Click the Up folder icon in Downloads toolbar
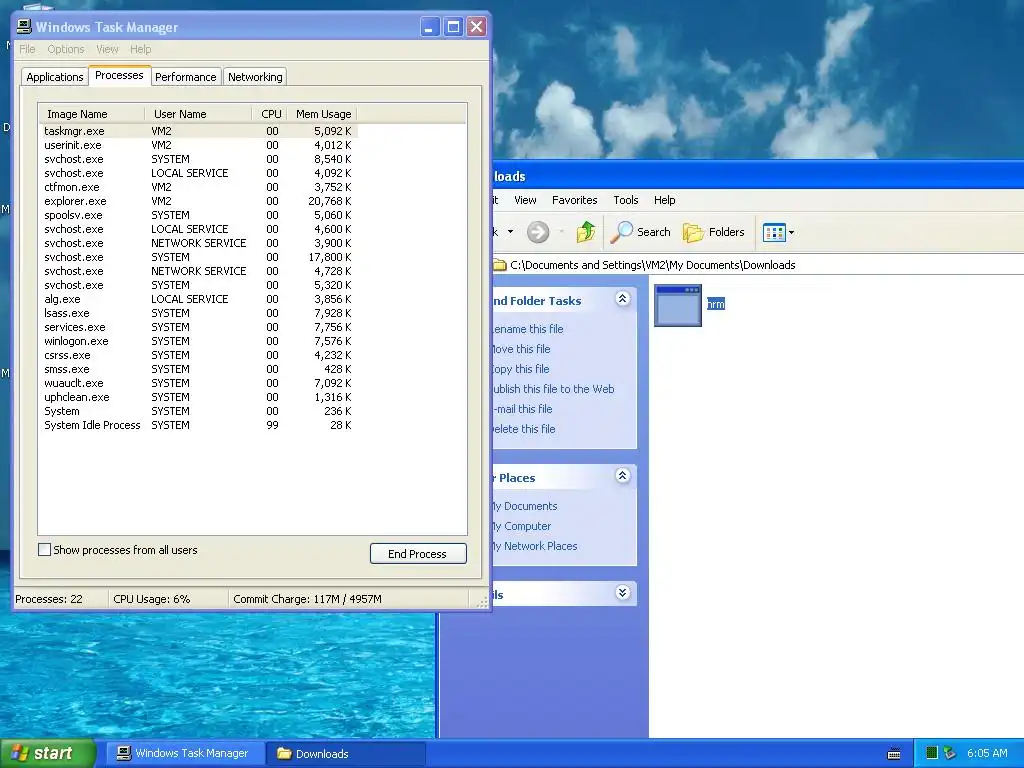1024x768 pixels. [586, 232]
